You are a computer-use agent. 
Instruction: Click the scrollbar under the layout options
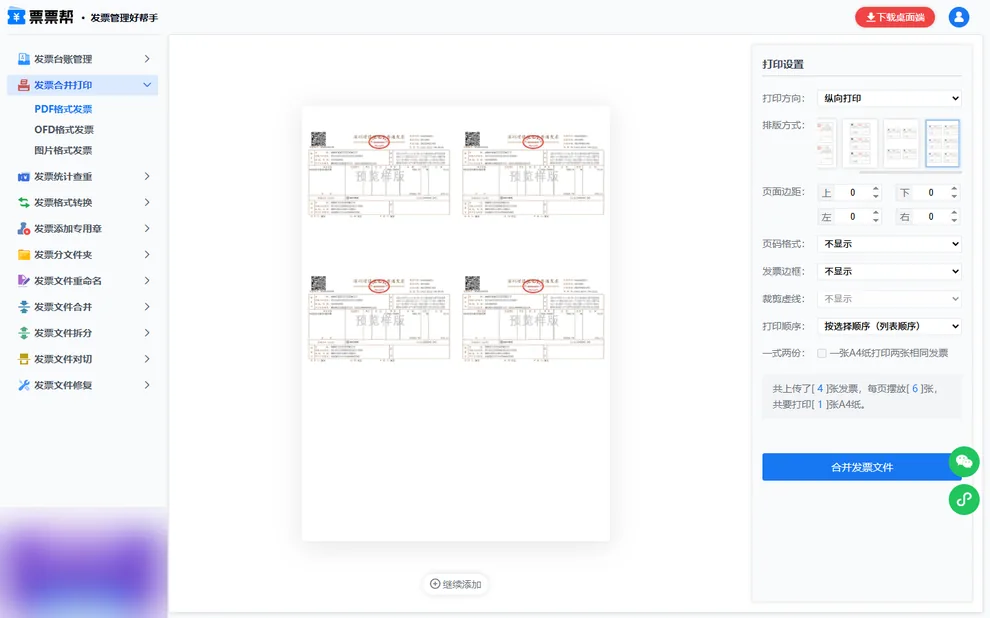click(x=910, y=172)
